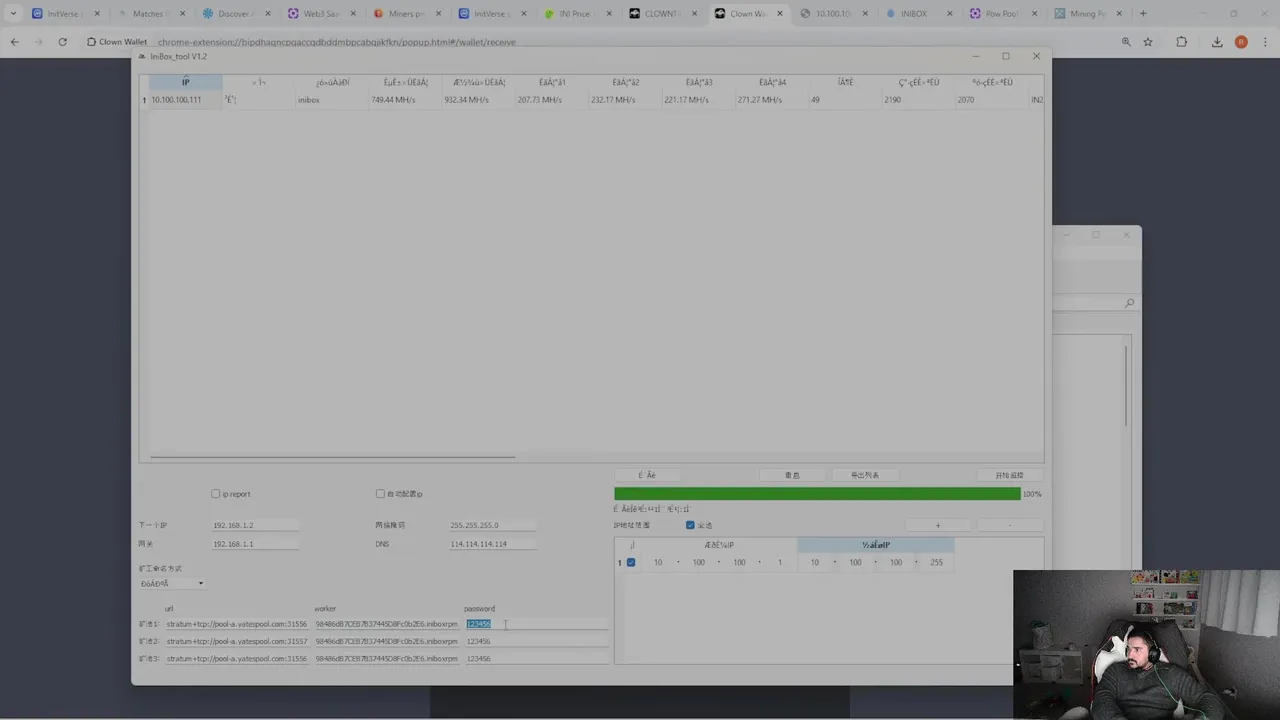Screen dimensions: 1280x720
Task: Click the 192.168.1.1 gateway field
Action: 255,544
